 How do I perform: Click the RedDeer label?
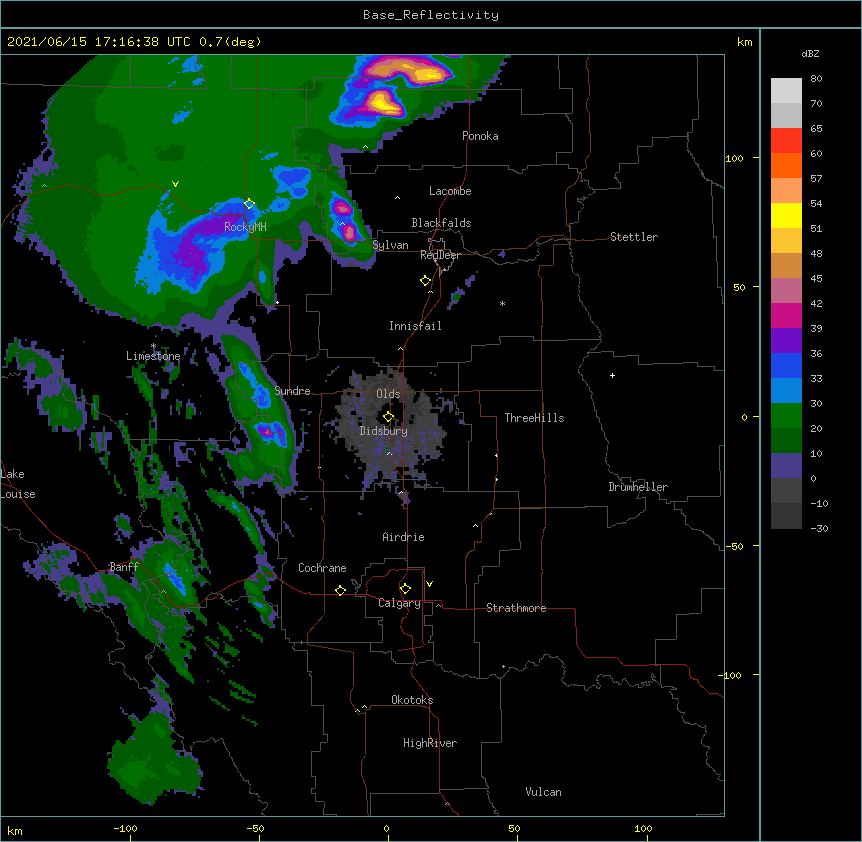(x=440, y=255)
